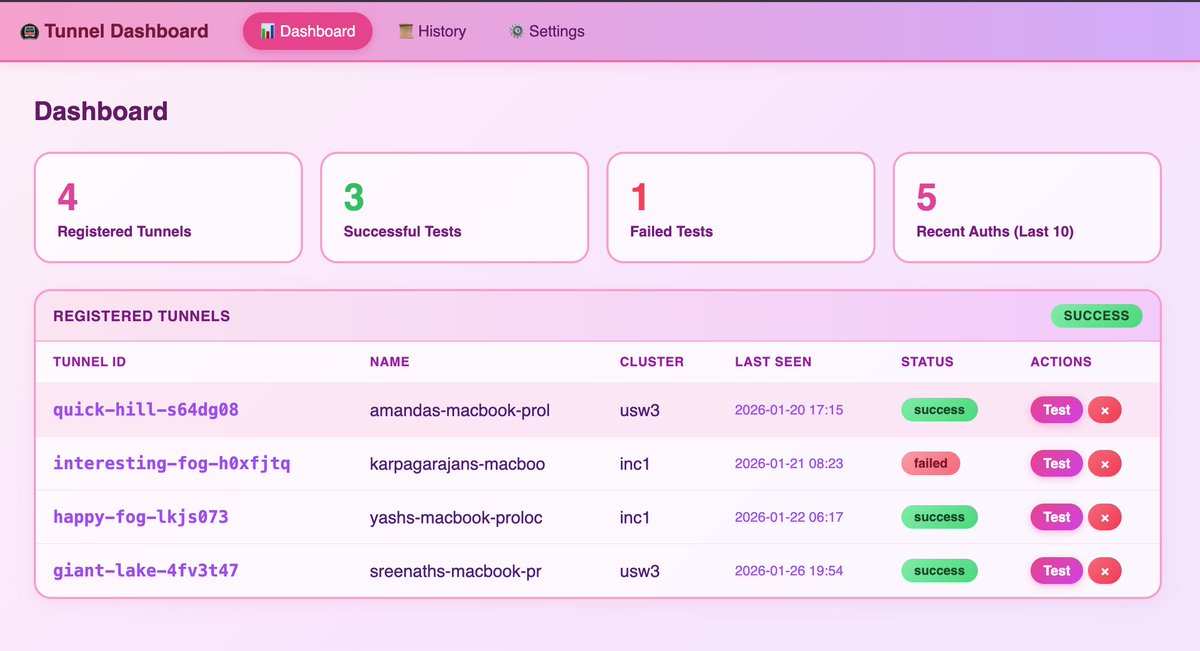
Task: Run Test for quick-hill-s64dg08
Action: click(x=1057, y=410)
